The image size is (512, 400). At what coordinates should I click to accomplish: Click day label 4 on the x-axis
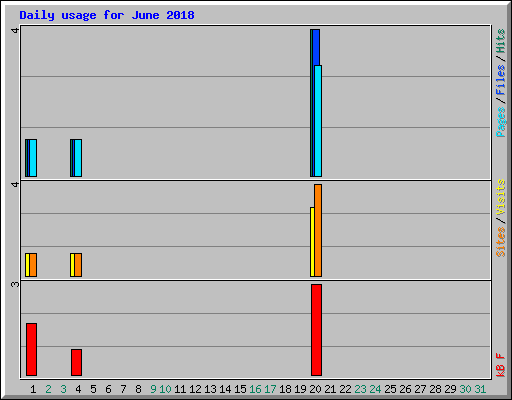[x=78, y=389]
